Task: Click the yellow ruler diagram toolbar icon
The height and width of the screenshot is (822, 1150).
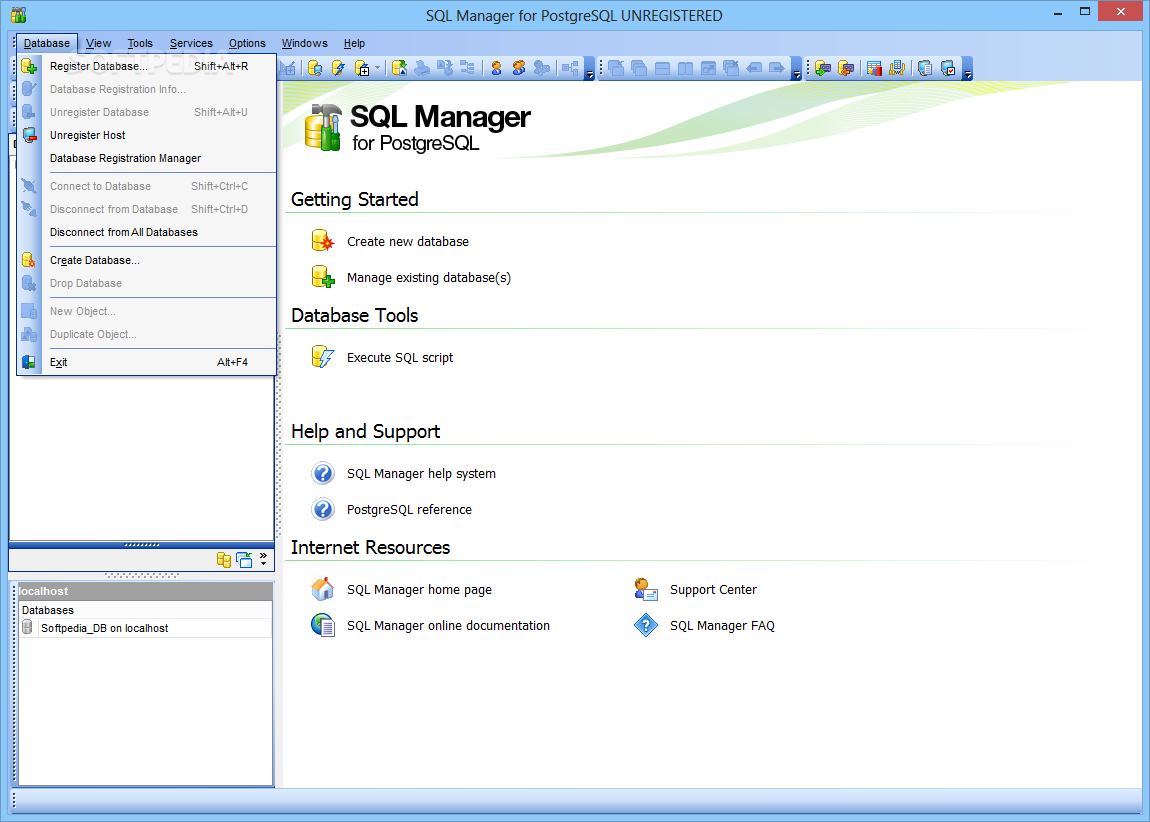Action: 897,68
